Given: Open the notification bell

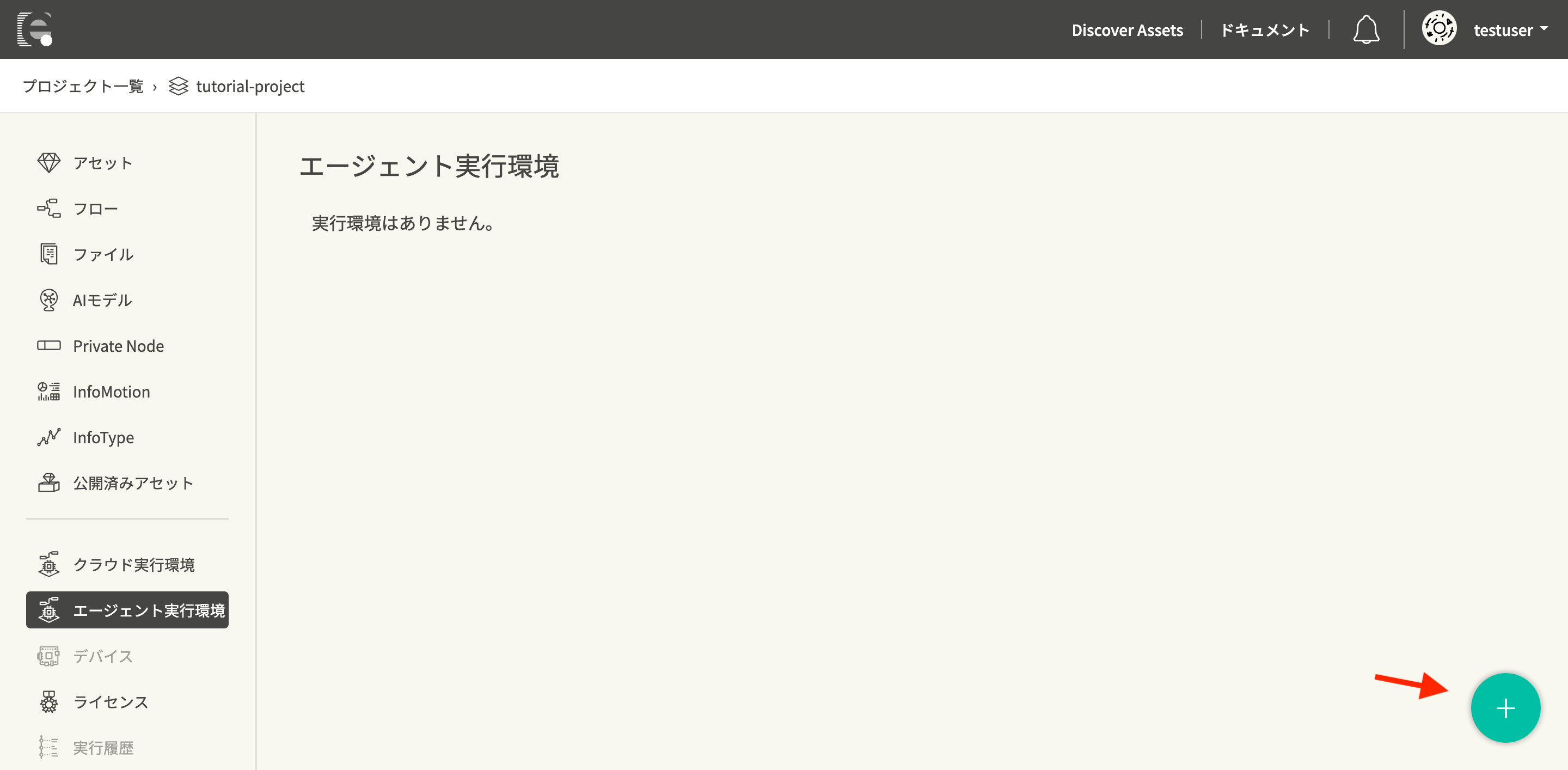Looking at the screenshot, I should (1366, 30).
